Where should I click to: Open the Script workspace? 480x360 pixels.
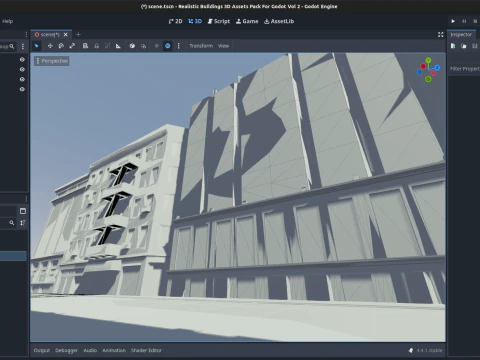coord(219,21)
